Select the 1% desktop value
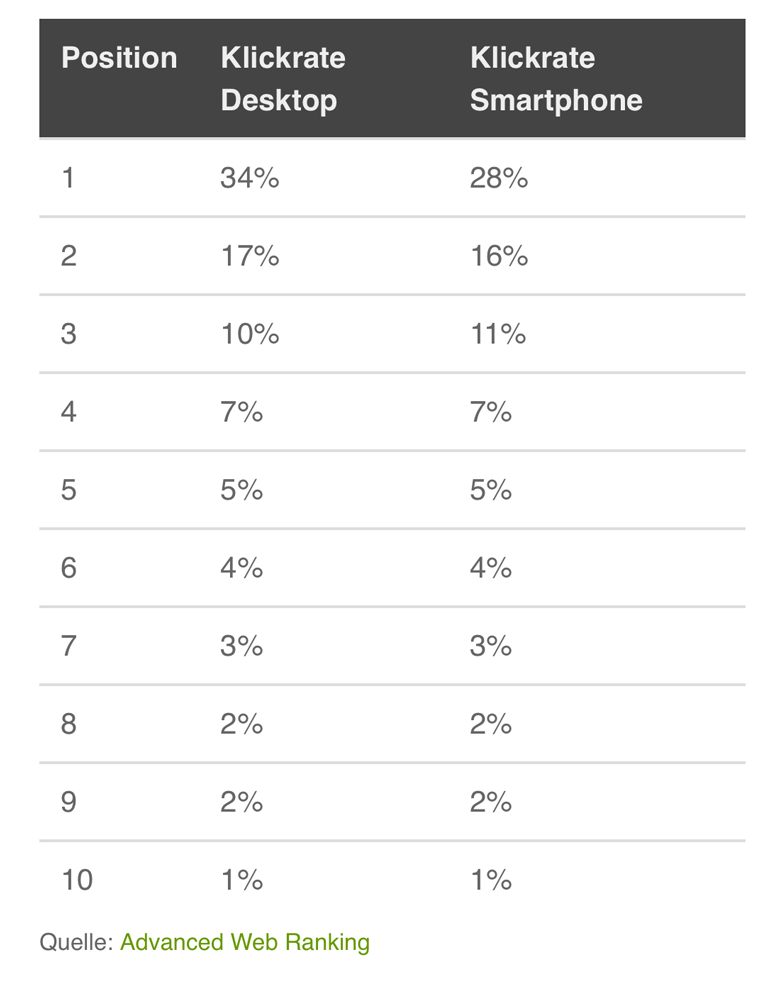This screenshot has height=995, width=770. pyautogui.click(x=241, y=880)
